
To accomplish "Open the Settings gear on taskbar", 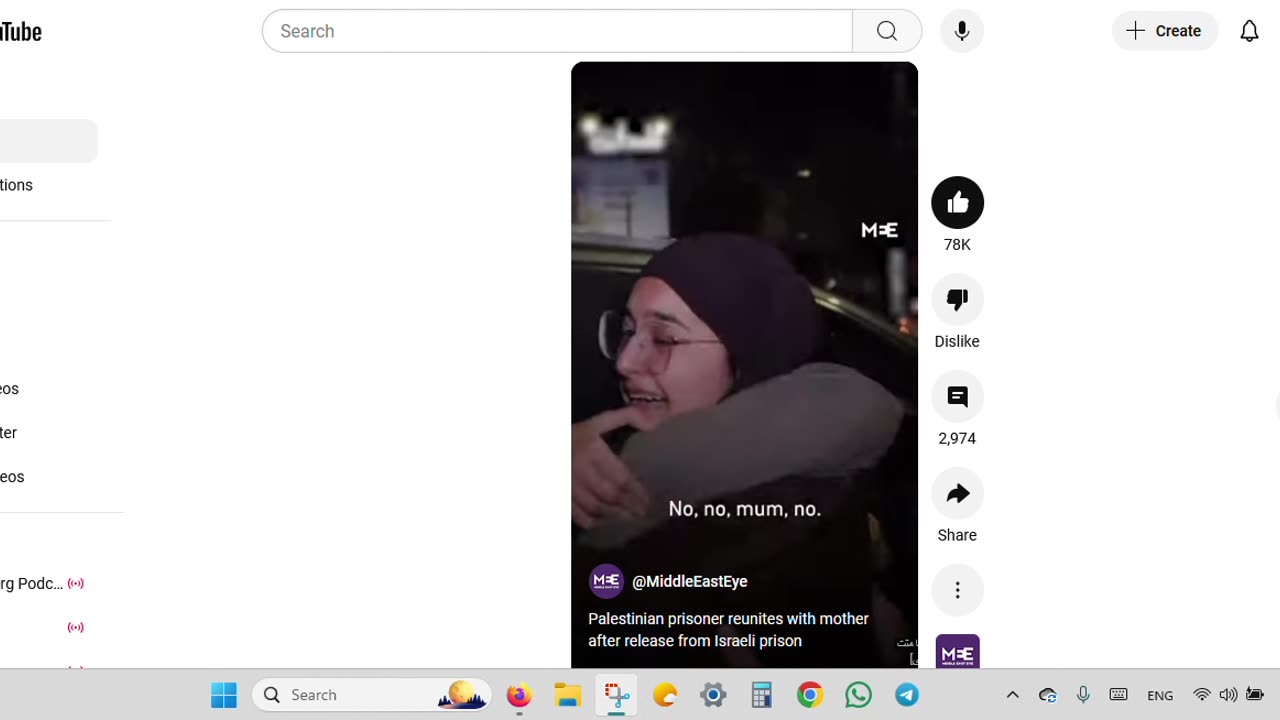I will coord(713,695).
